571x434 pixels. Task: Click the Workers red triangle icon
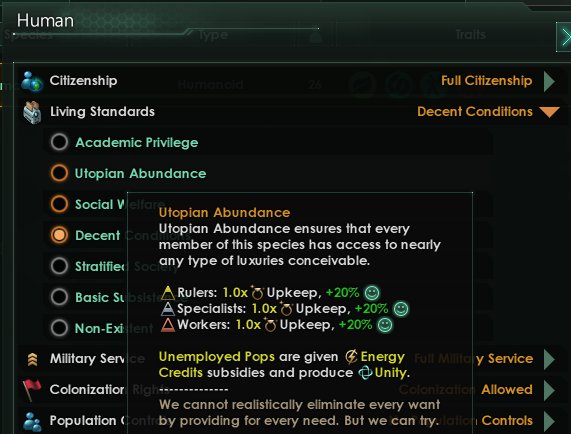[168, 325]
